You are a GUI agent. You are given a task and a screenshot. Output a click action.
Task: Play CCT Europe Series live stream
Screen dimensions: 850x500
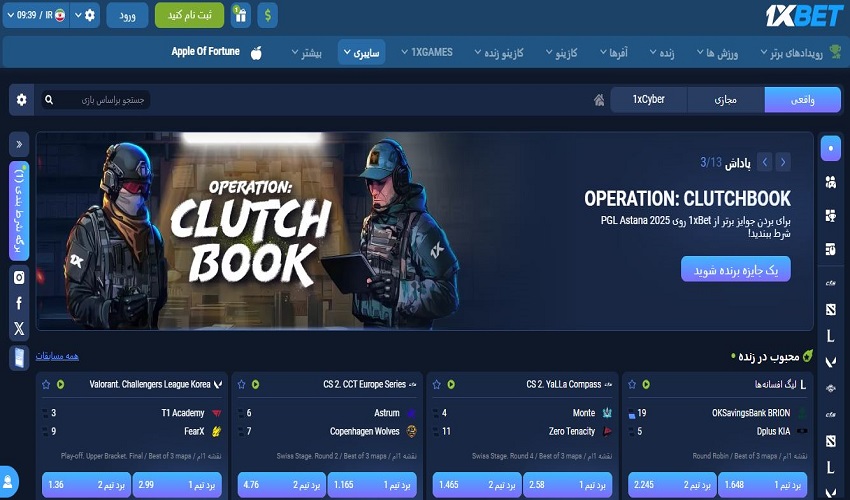point(255,384)
